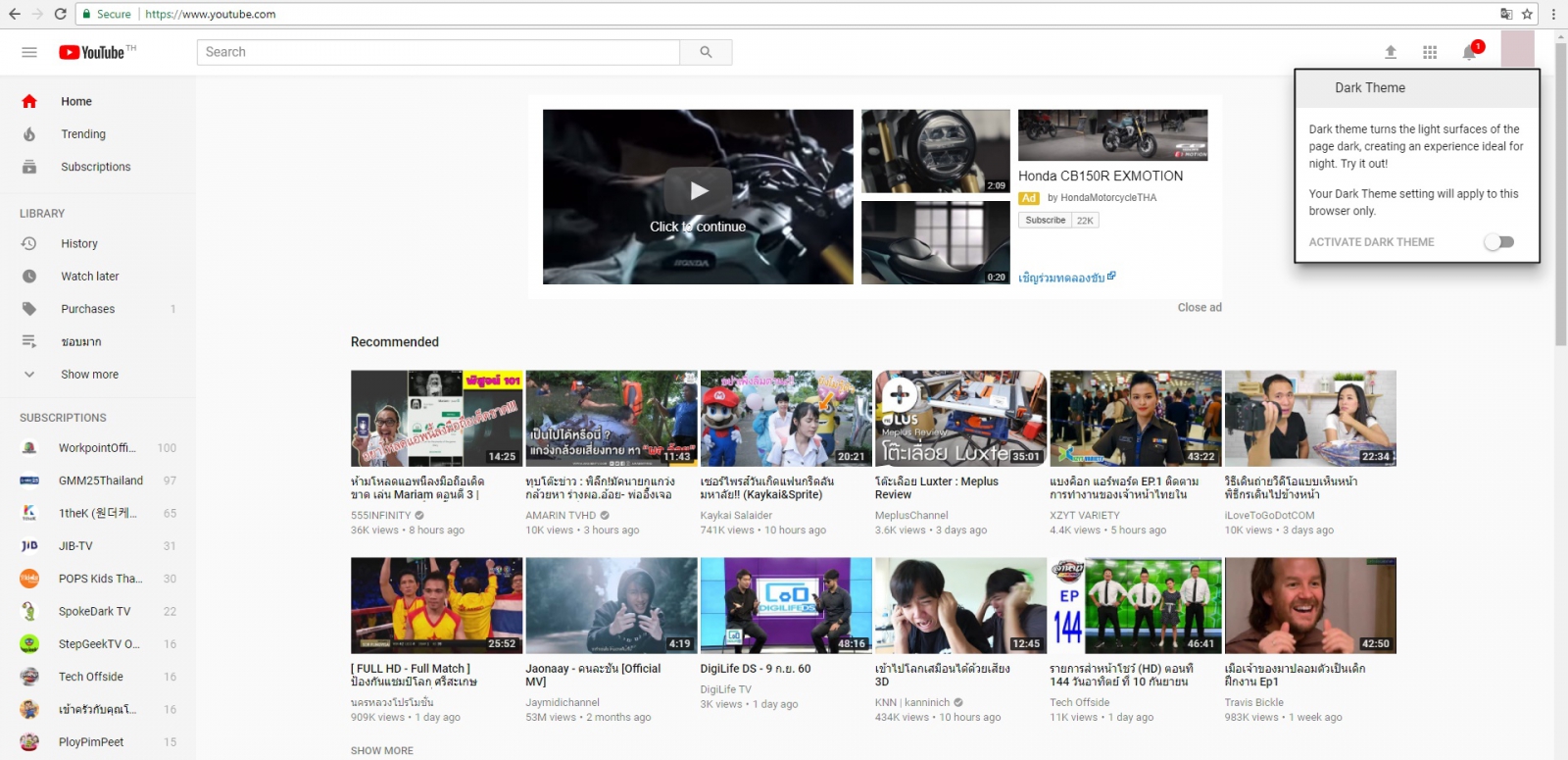Image resolution: width=1568 pixels, height=760 pixels.
Task: Open the Jaonaay Official MV thumbnail
Action: click(612, 605)
